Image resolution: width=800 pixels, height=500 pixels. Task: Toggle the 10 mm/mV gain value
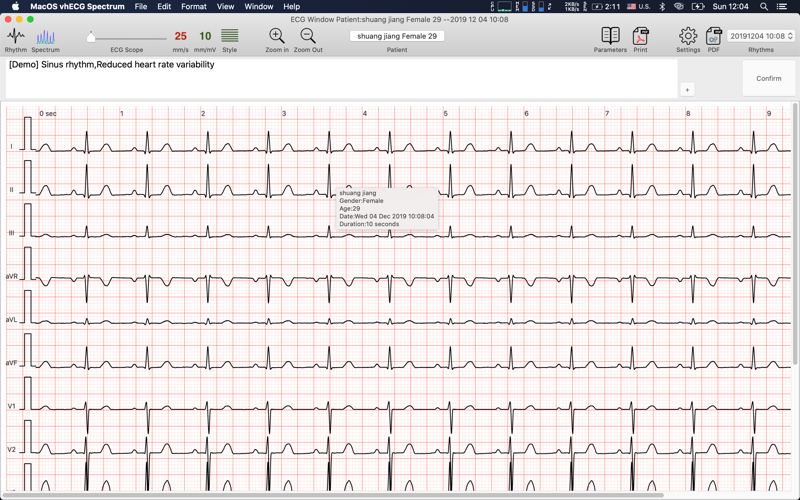pos(205,36)
